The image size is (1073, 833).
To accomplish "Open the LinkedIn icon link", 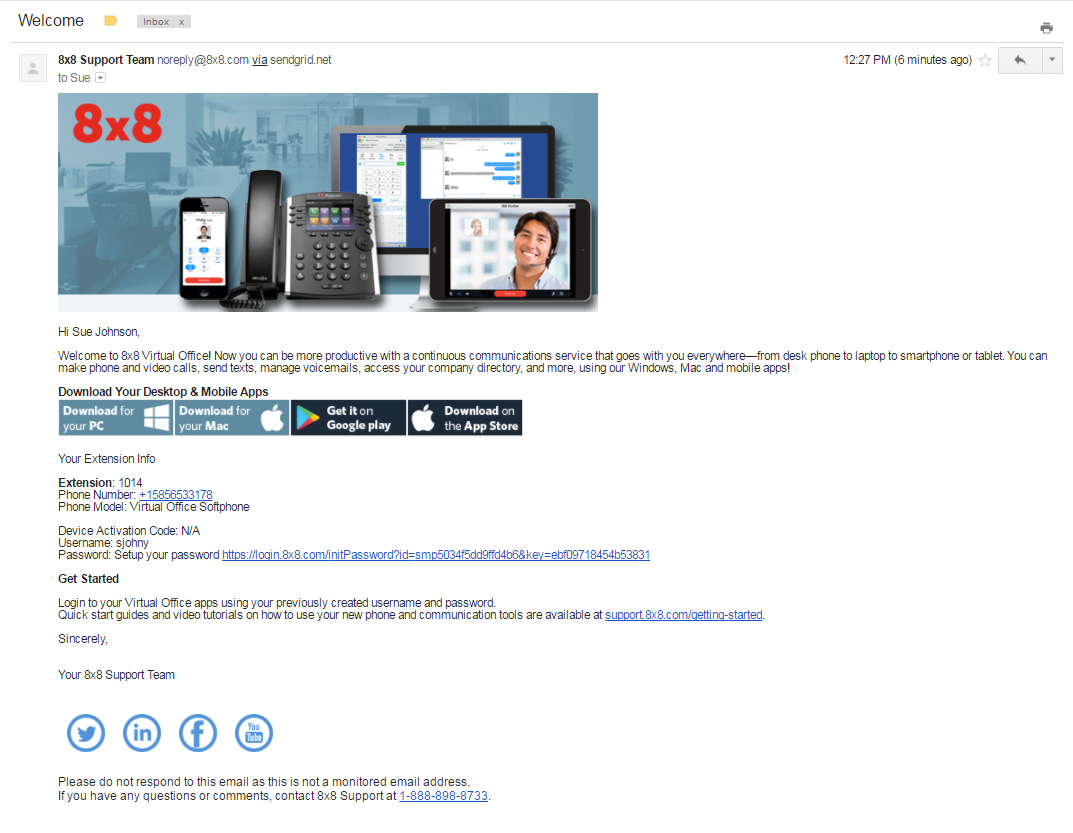I will pos(142,733).
